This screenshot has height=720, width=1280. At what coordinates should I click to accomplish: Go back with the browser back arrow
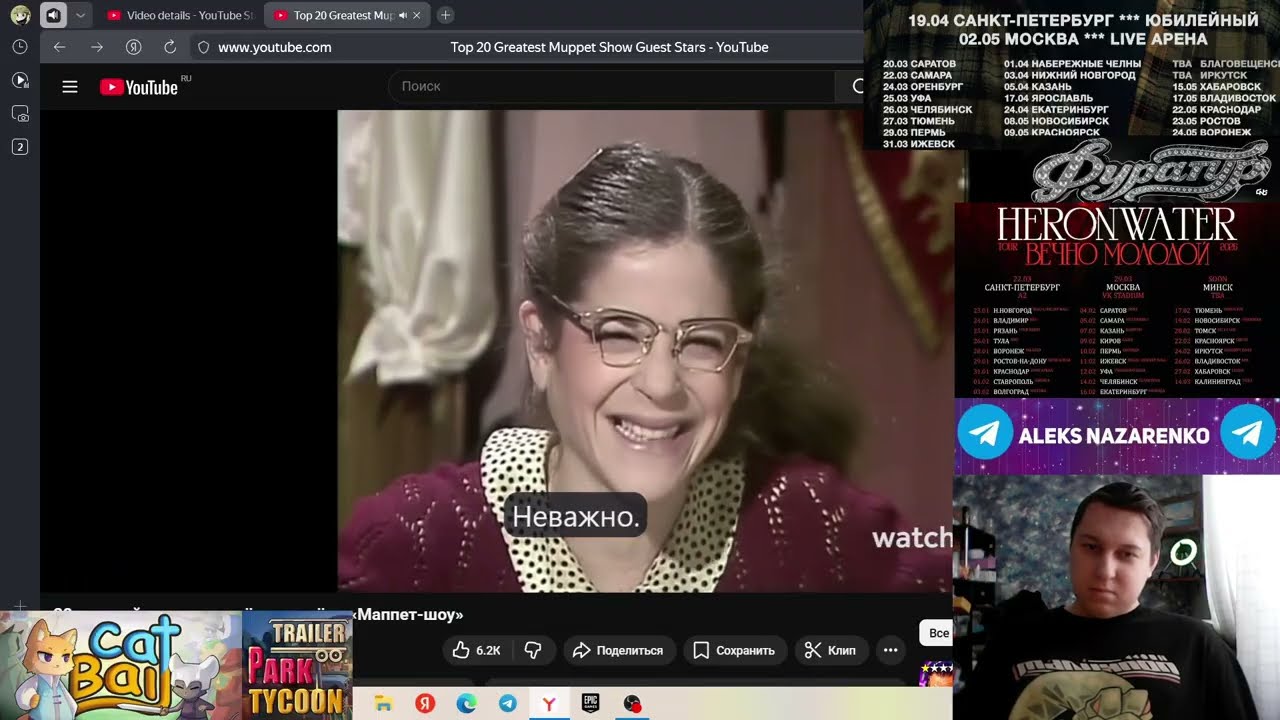(59, 47)
